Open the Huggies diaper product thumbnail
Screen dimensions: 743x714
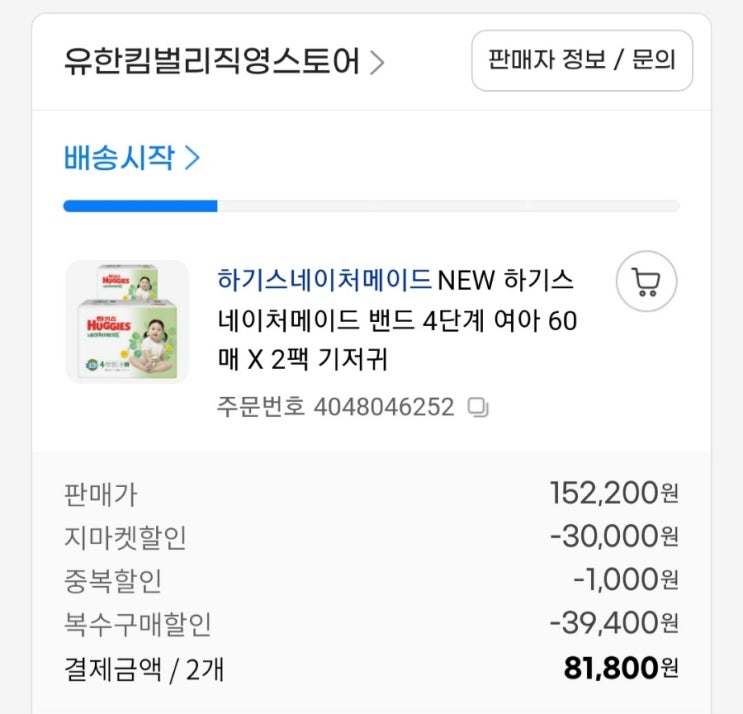(x=127, y=321)
